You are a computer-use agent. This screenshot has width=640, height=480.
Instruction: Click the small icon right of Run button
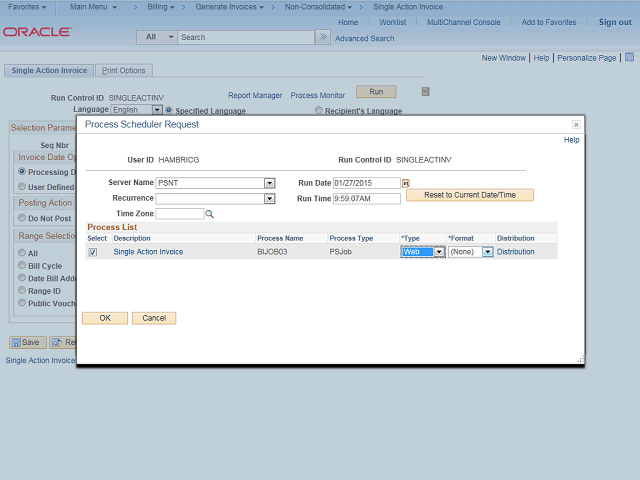425,92
